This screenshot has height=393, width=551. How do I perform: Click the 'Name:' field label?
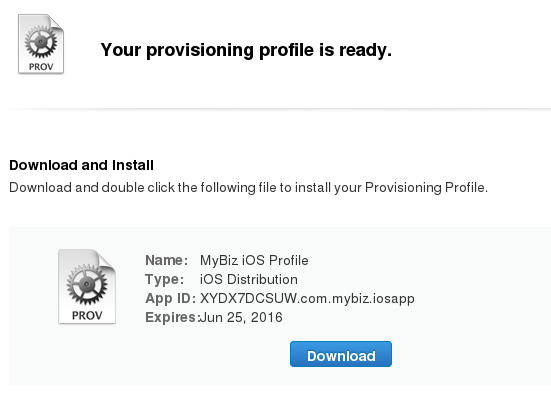167,260
